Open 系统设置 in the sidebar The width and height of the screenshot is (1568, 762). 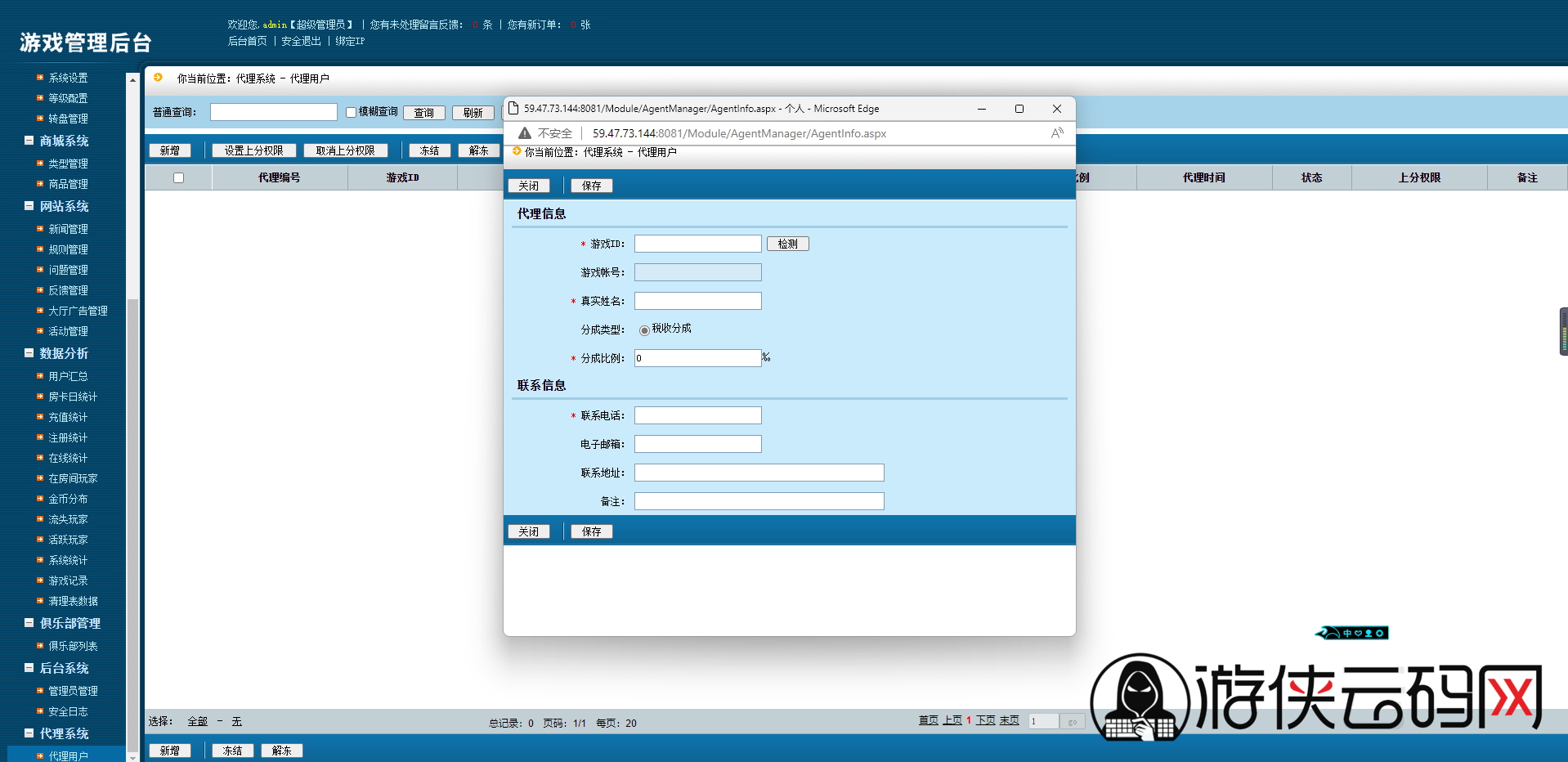[68, 78]
